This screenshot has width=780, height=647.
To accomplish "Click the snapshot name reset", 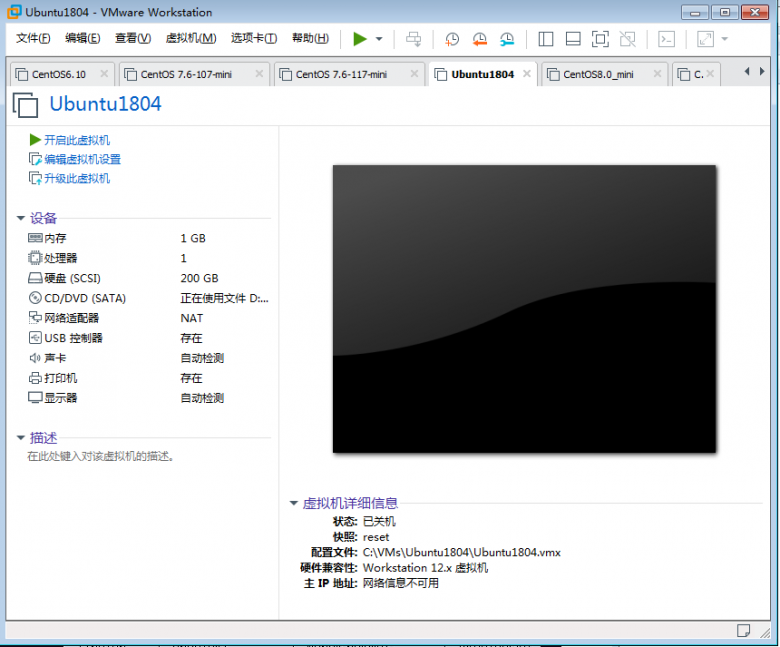I will [x=376, y=537].
